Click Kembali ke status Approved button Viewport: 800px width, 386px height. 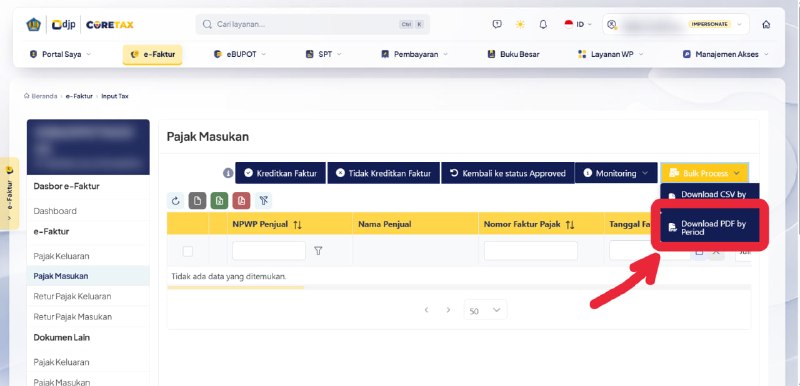(x=508, y=173)
